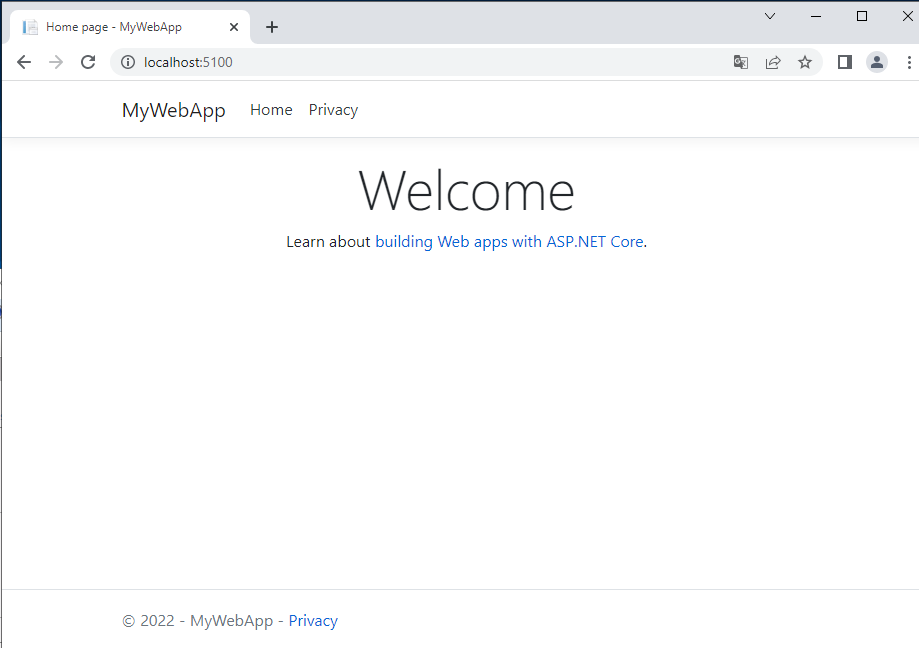Open building Web apps with ASP.NET Core link
The width and height of the screenshot is (919, 648).
click(x=509, y=241)
